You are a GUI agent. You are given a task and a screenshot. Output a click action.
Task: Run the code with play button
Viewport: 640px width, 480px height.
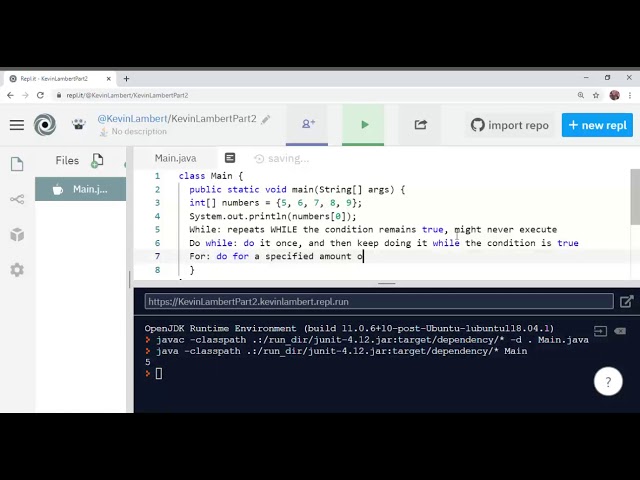click(363, 124)
